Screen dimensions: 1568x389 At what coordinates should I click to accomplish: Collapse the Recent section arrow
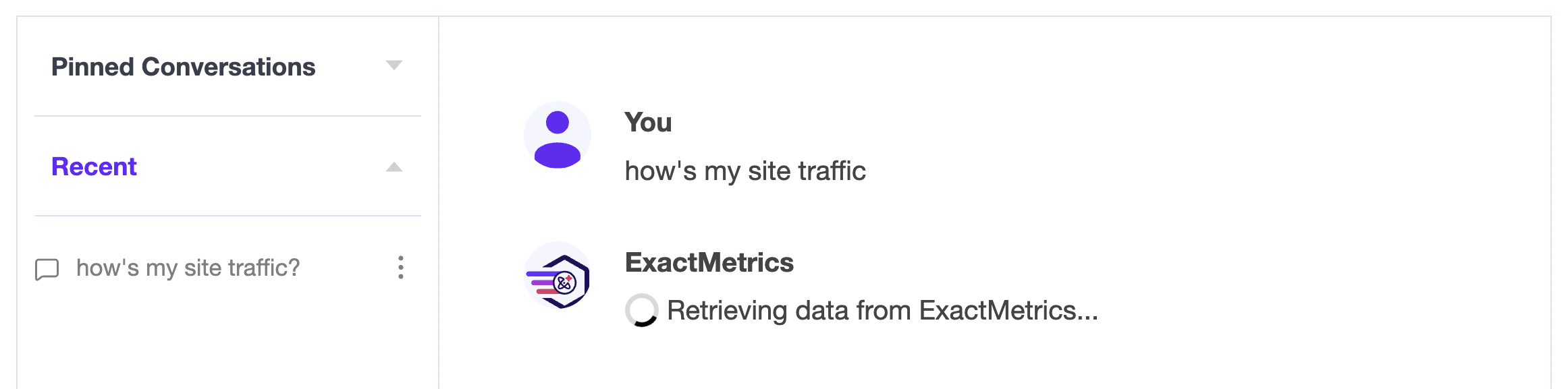coord(394,167)
